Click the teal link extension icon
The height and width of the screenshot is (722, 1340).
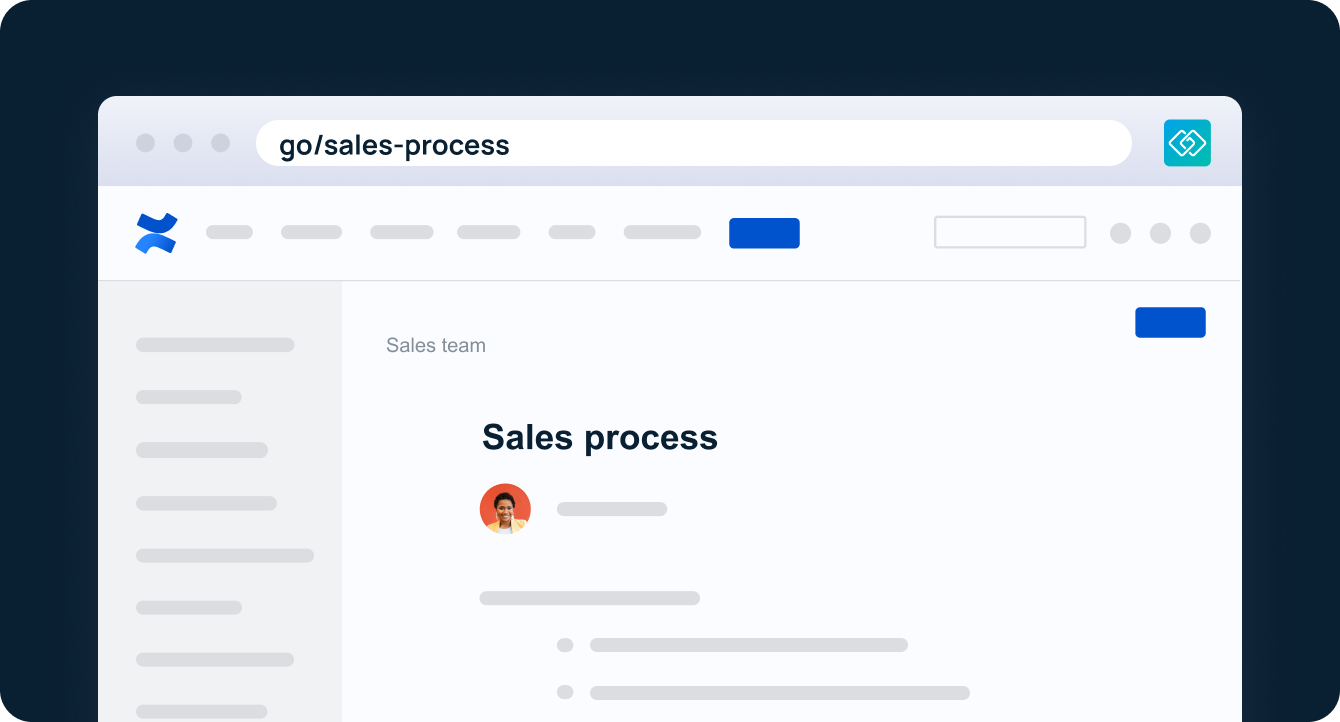point(1187,143)
